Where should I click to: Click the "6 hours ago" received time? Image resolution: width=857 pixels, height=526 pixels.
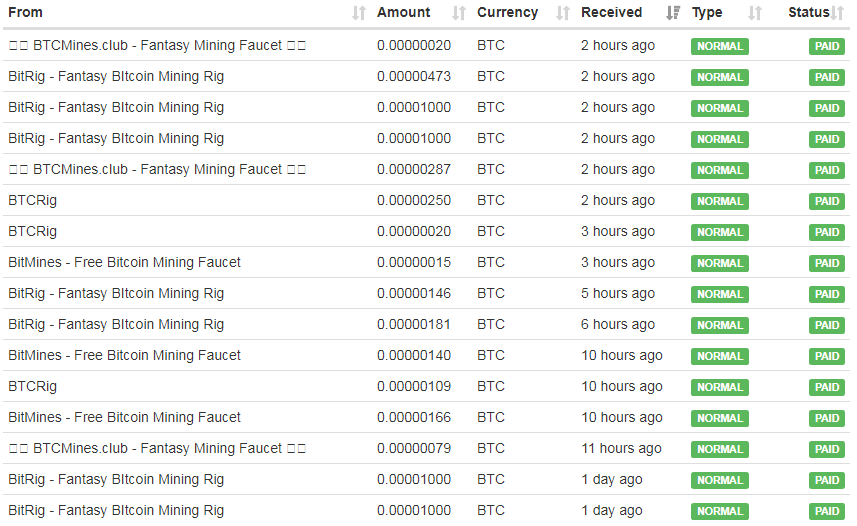click(x=618, y=324)
